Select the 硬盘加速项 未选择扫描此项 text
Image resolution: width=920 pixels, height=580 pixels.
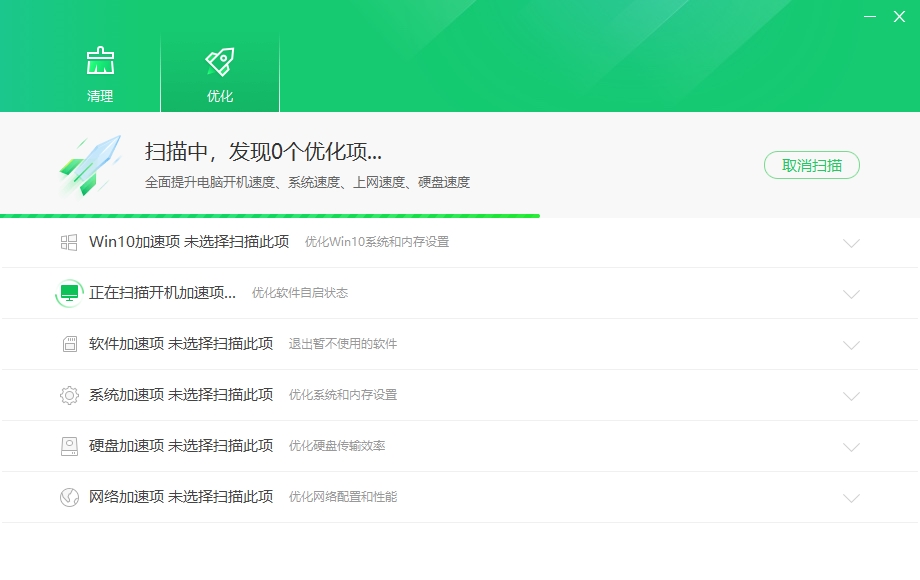click(181, 446)
